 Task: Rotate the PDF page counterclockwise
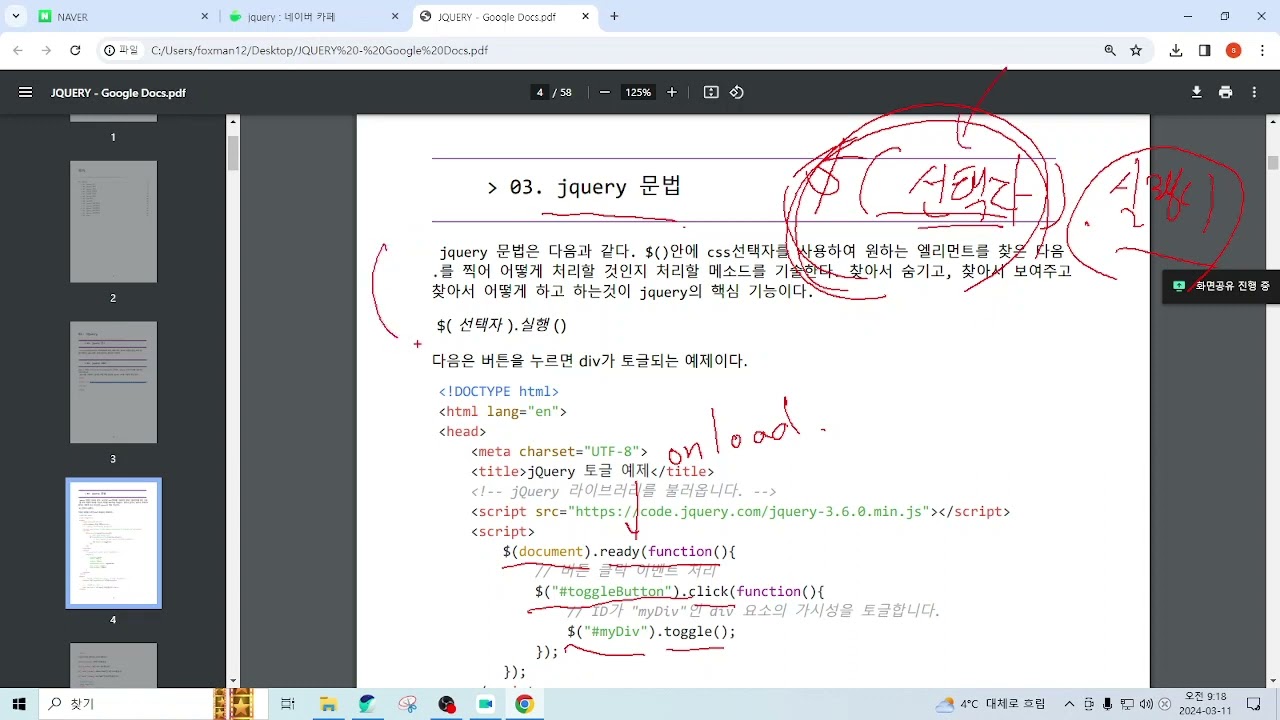pos(737,92)
